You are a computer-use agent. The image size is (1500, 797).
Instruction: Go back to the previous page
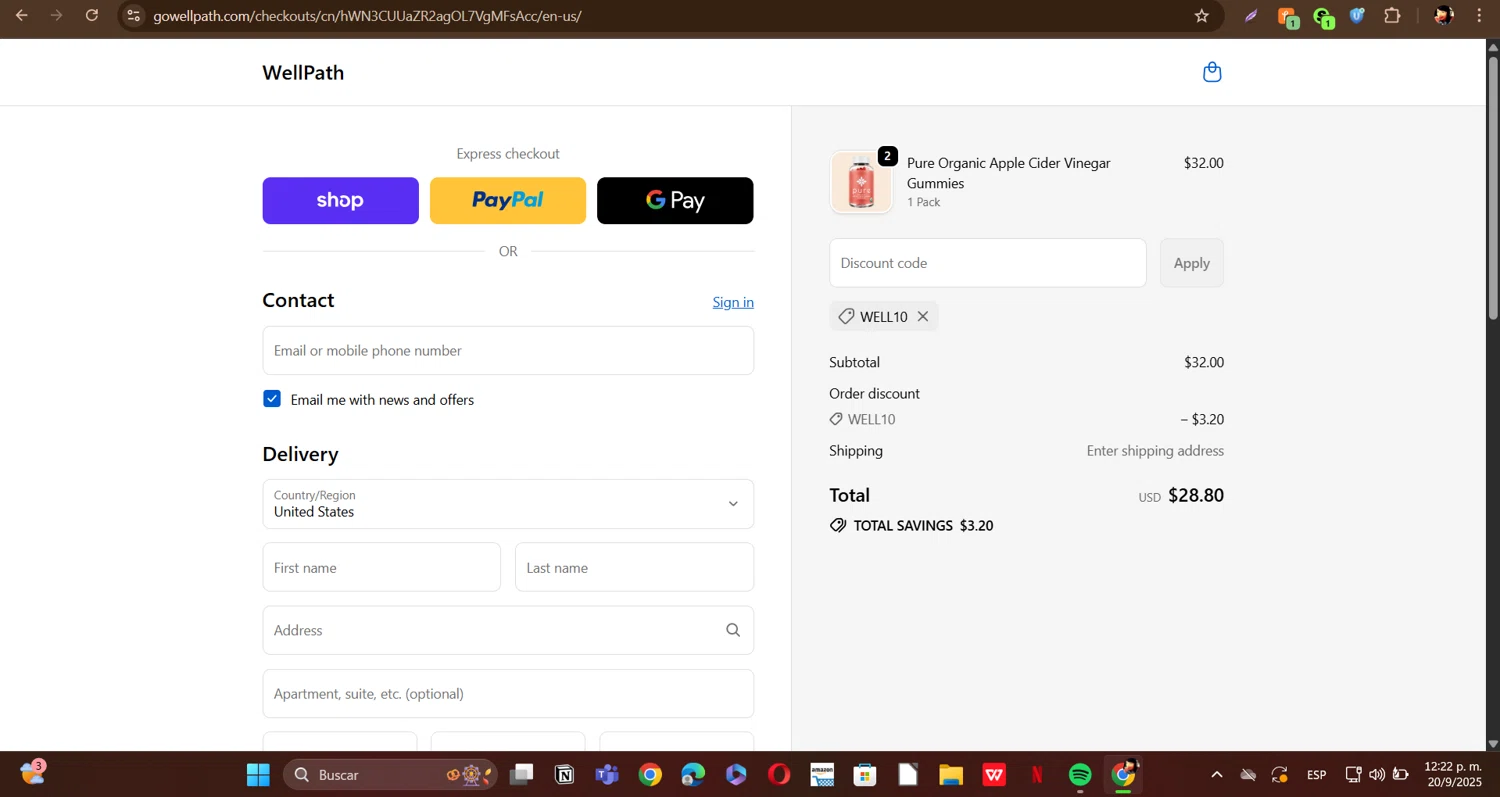pos(21,16)
